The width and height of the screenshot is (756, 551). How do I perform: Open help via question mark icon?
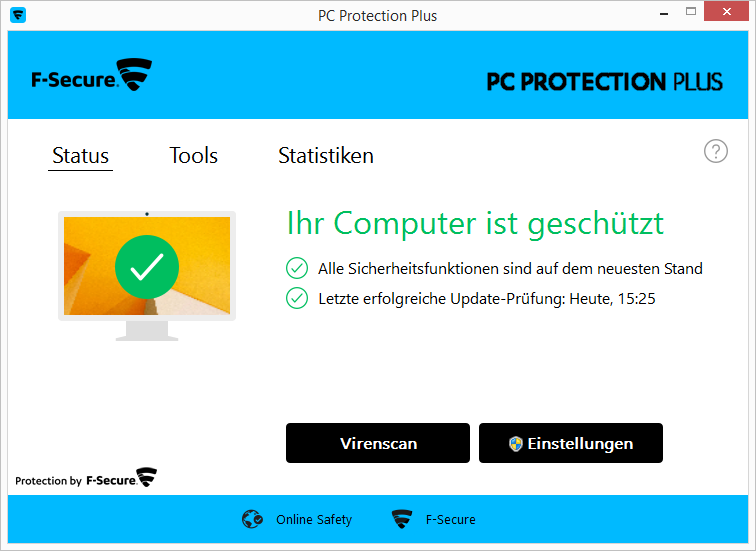point(716,151)
